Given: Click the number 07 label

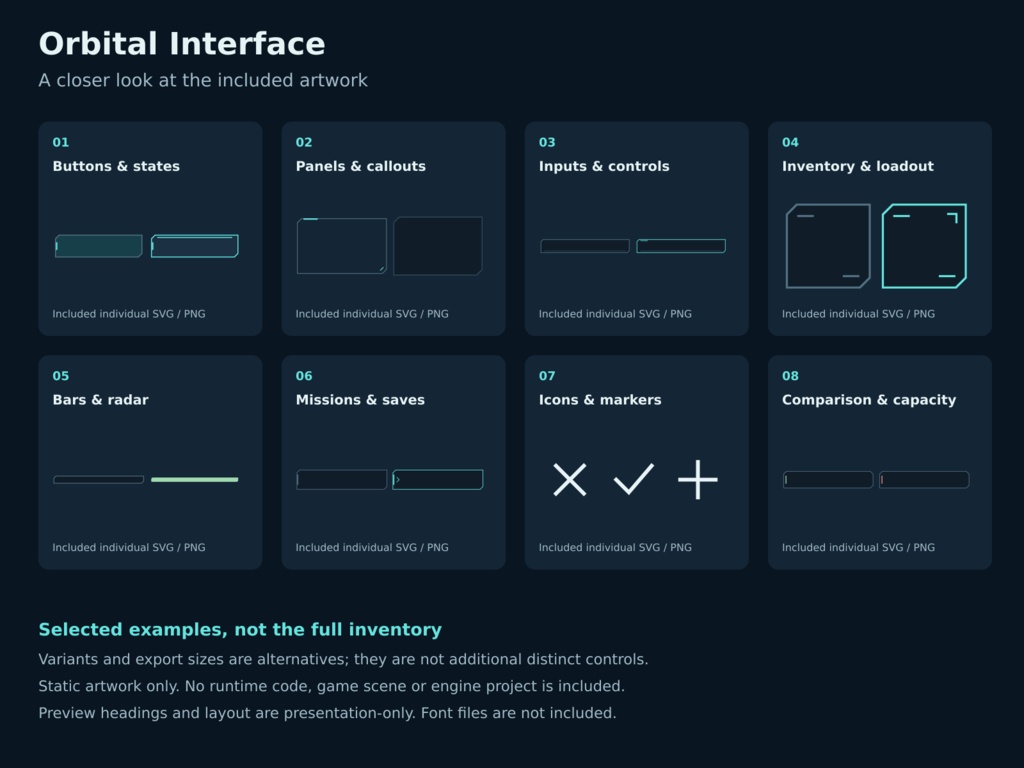Looking at the screenshot, I should point(547,376).
